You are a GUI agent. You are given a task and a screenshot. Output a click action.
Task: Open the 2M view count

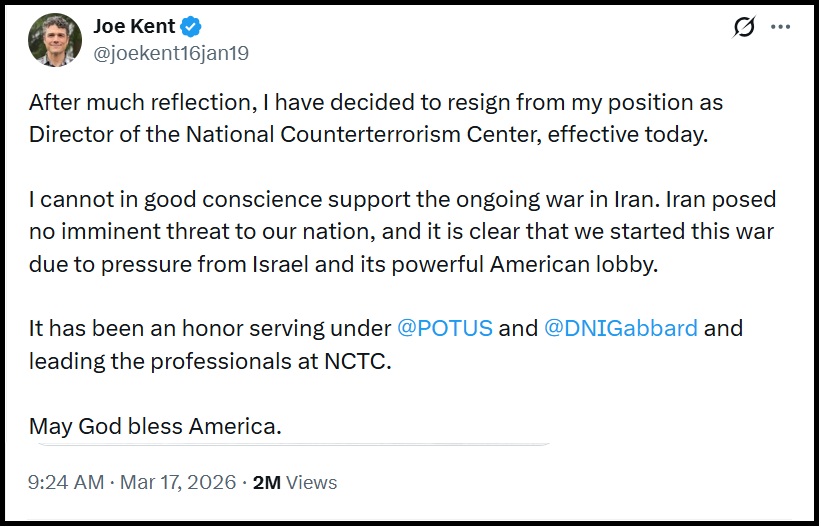(266, 482)
